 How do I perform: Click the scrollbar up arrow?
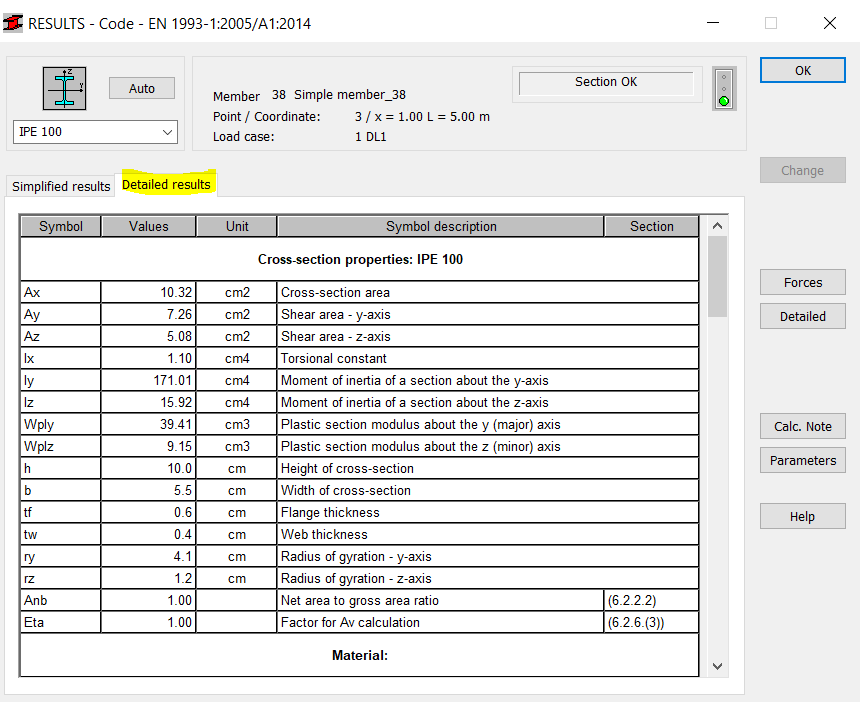pyautogui.click(x=717, y=226)
